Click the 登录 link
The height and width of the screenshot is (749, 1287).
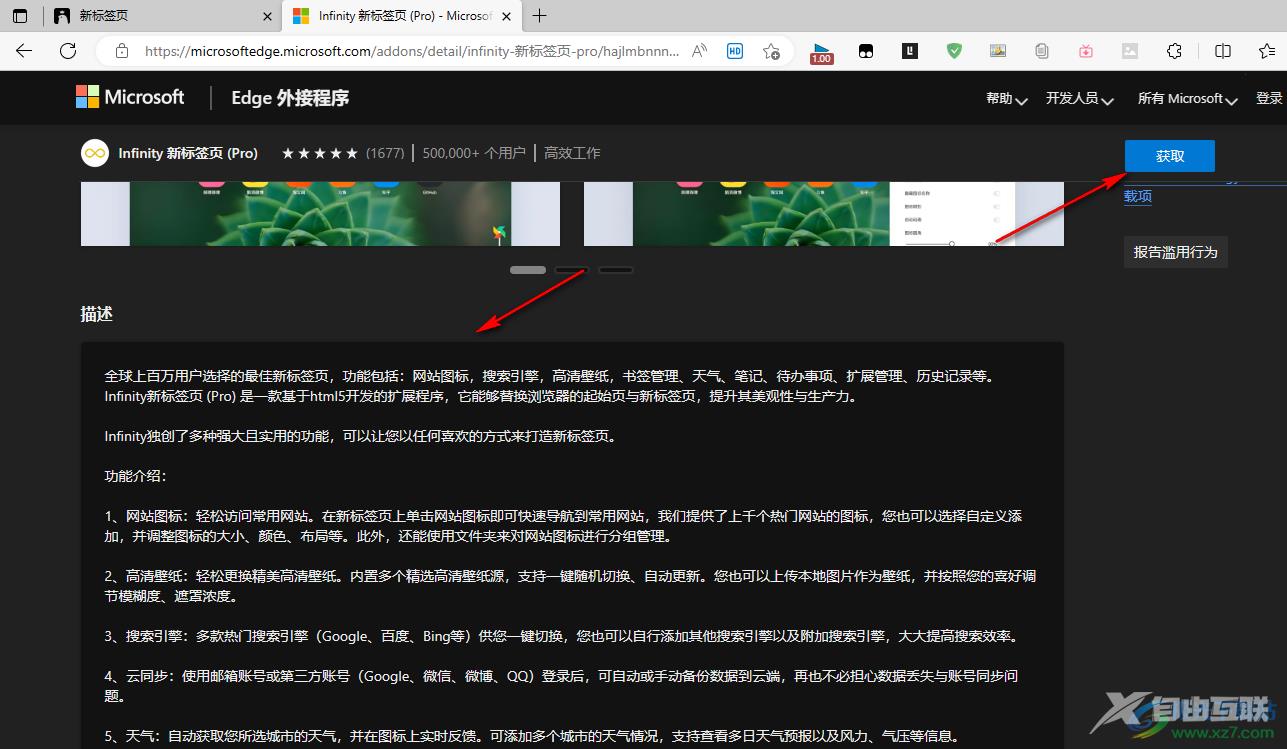[1269, 98]
